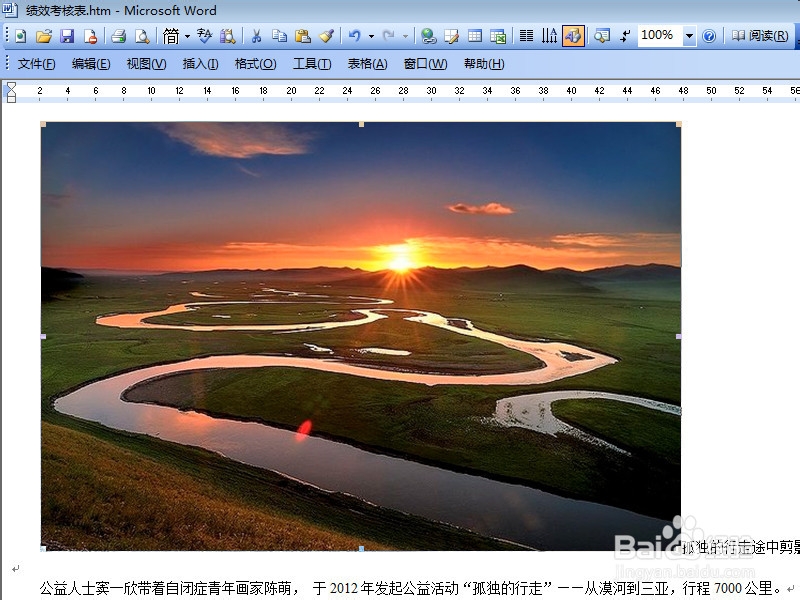Open the 格式(O) menu

(255, 64)
